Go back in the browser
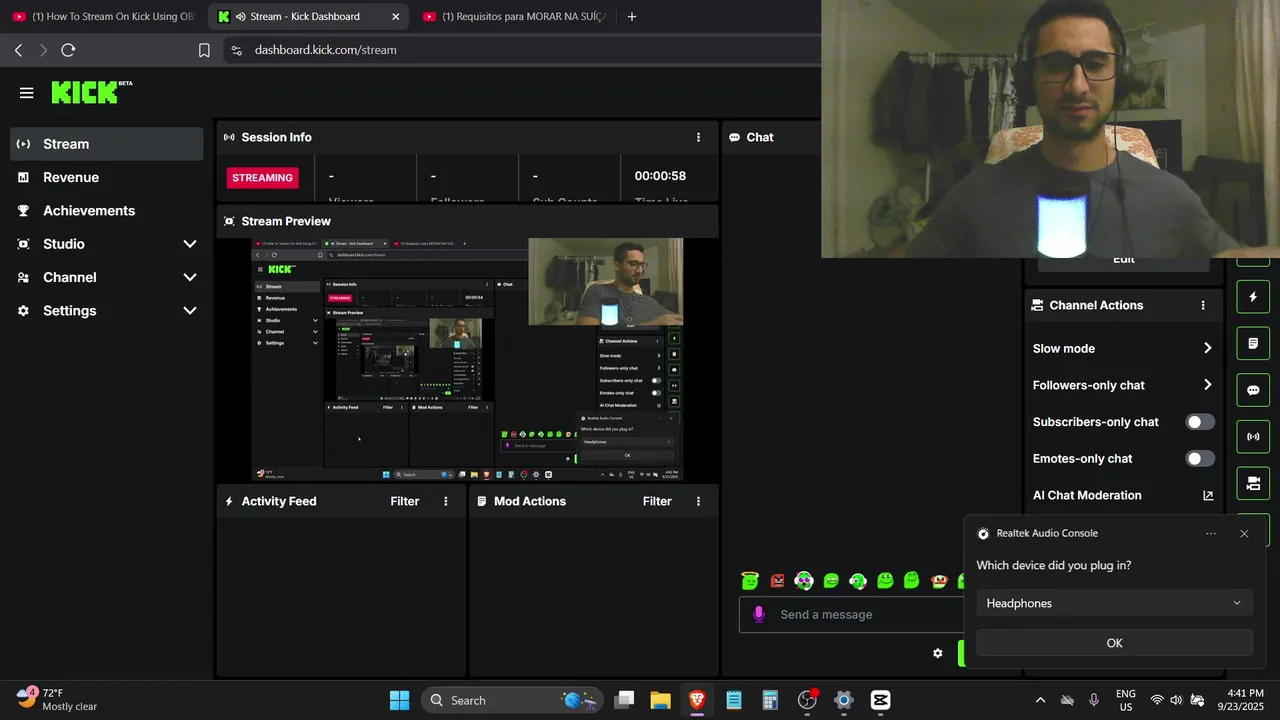Screen dimensions: 1280x720 [18, 50]
